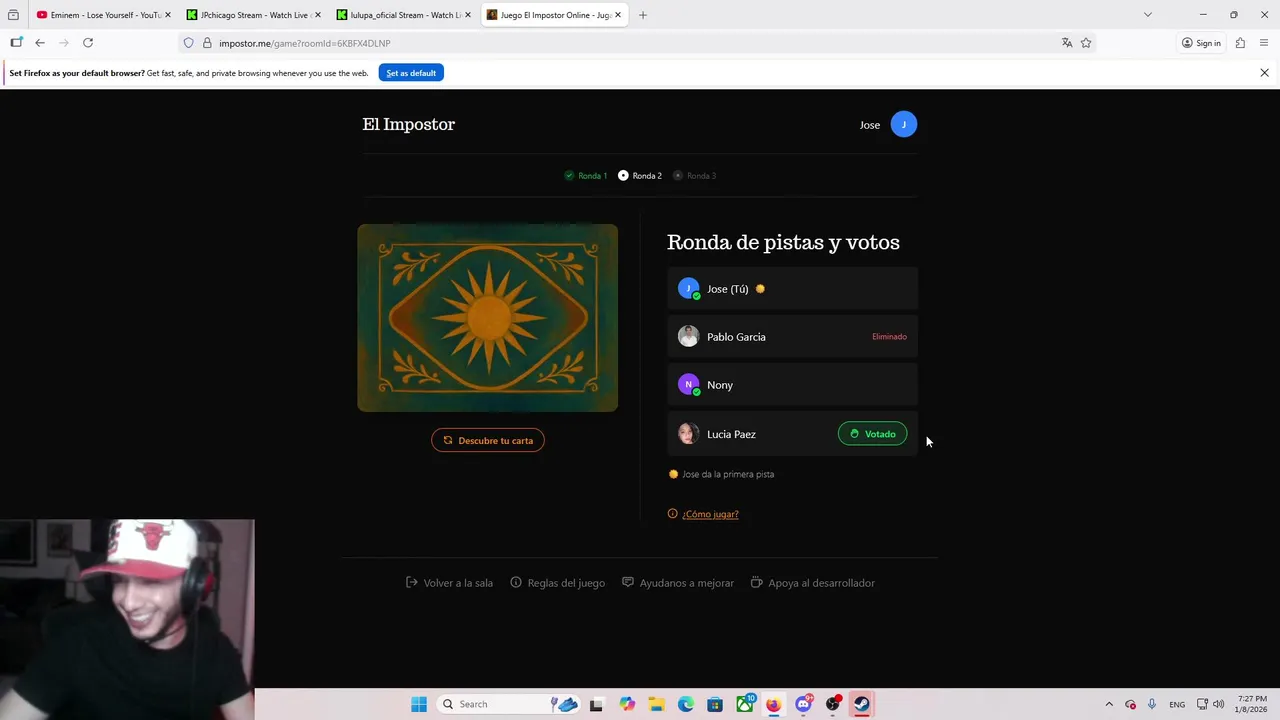Click Ayudanos a mejorar link
The image size is (1280, 720).
click(678, 583)
